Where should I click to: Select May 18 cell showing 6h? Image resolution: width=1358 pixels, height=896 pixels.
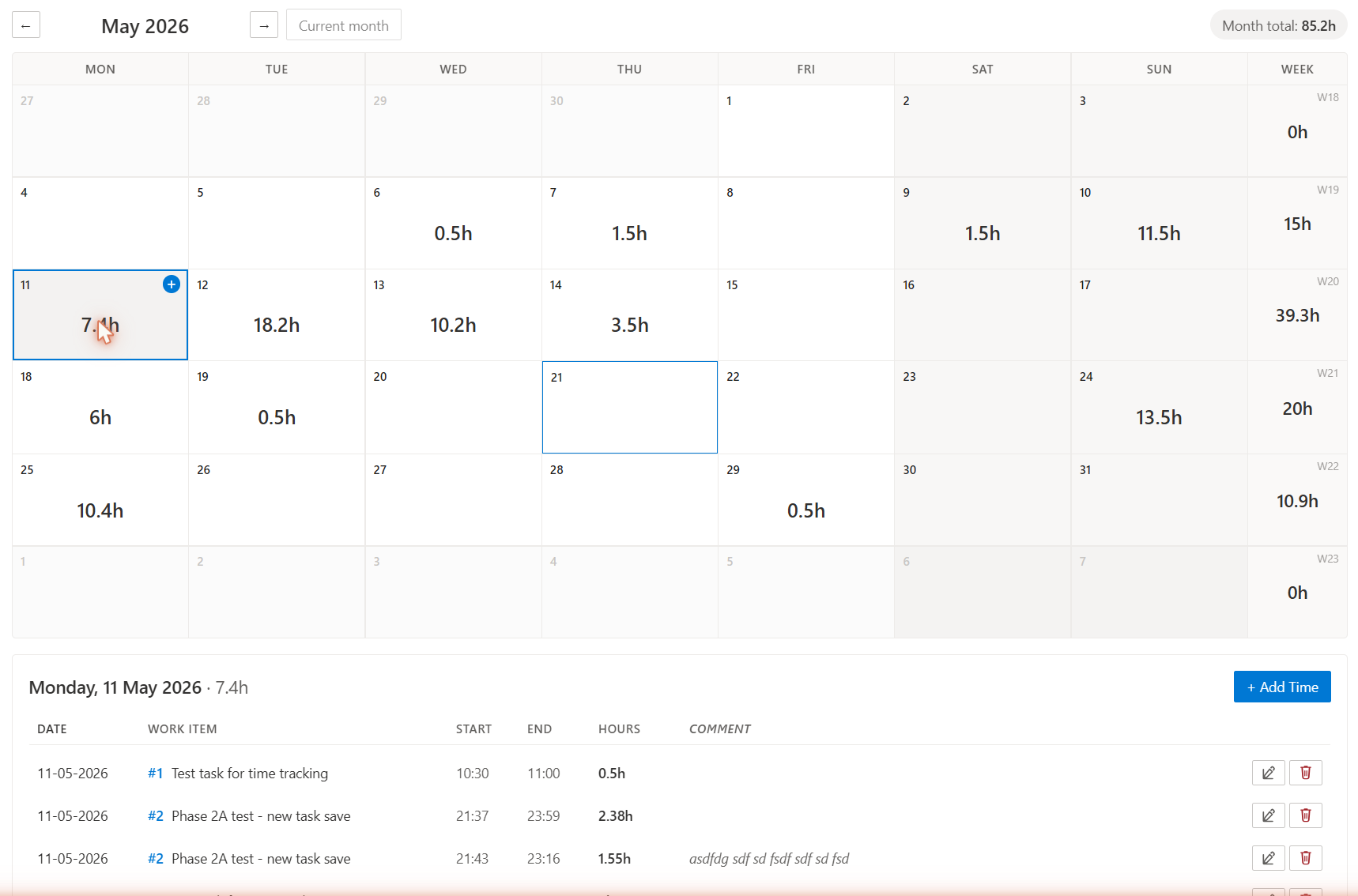point(100,407)
